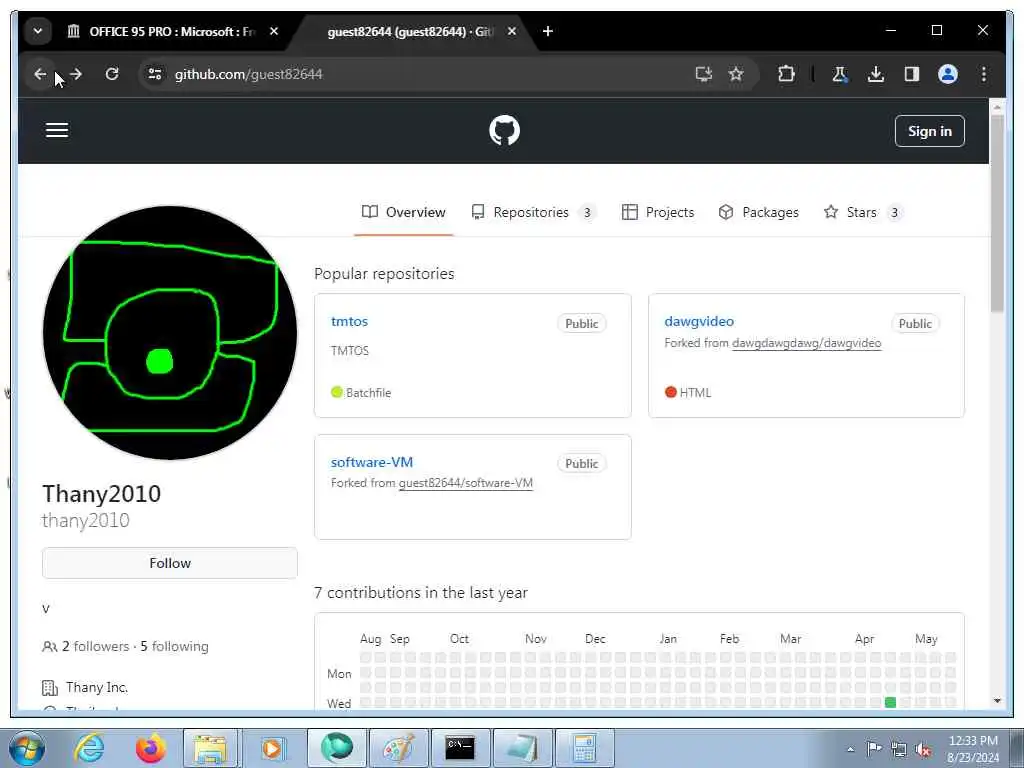Open the software-VM repository link
Viewport: 1024px width, 768px height.
(x=372, y=462)
